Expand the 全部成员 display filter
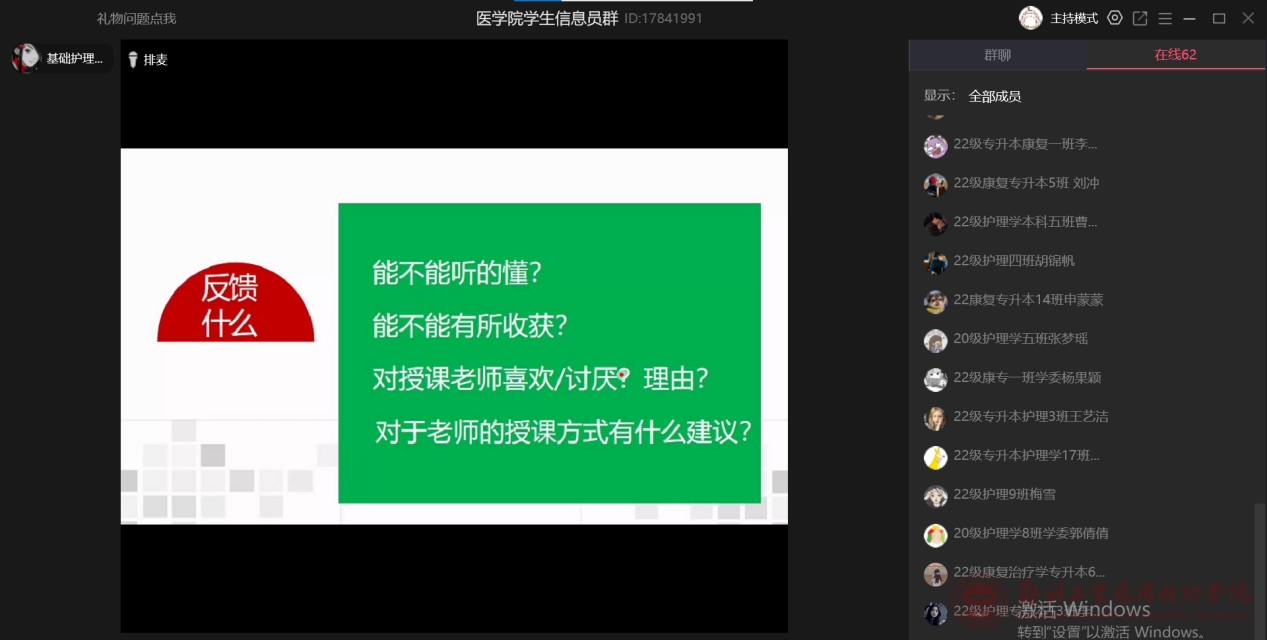The width and height of the screenshot is (1267, 640). point(994,96)
